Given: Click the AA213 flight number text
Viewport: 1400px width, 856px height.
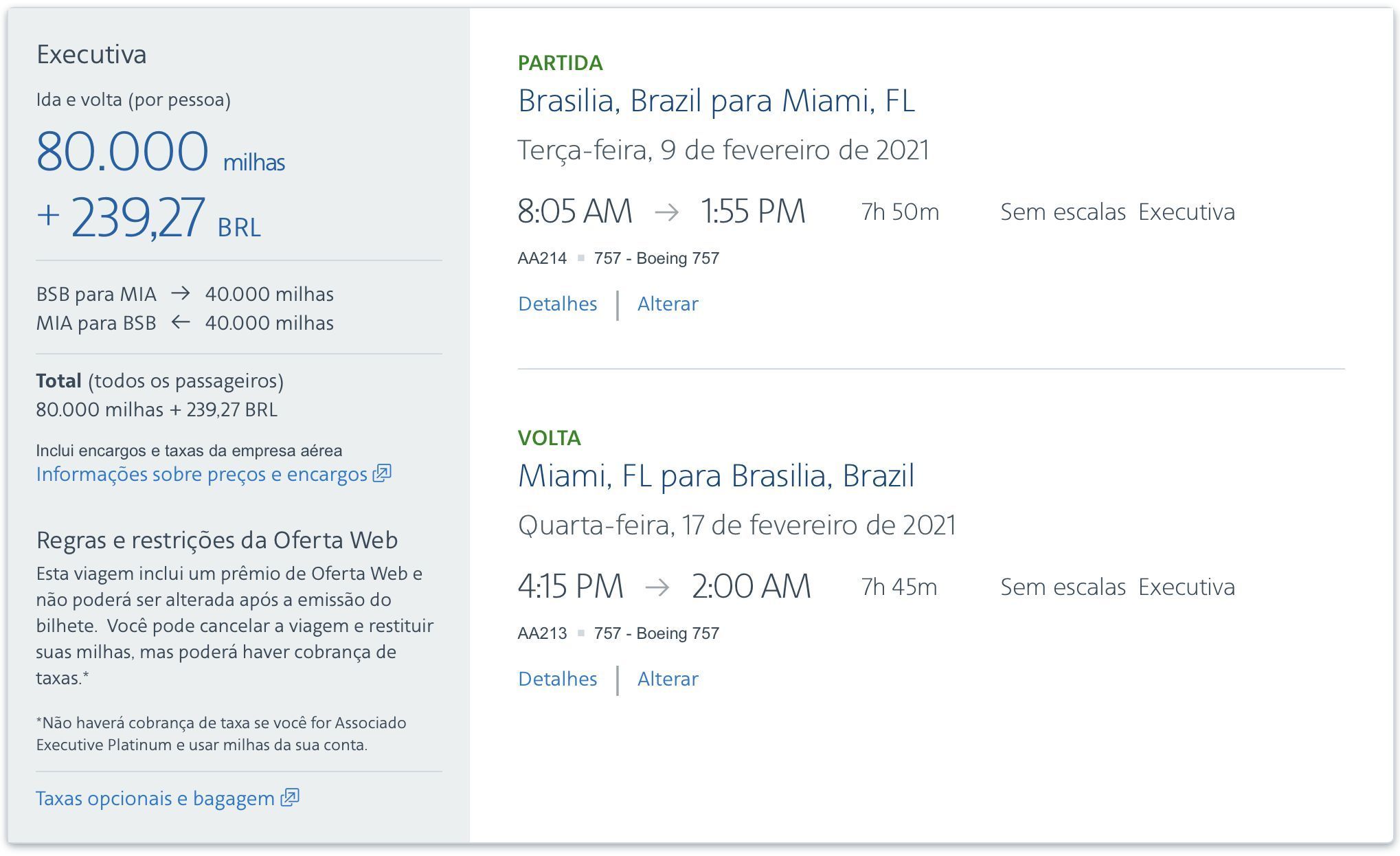Looking at the screenshot, I should [542, 633].
